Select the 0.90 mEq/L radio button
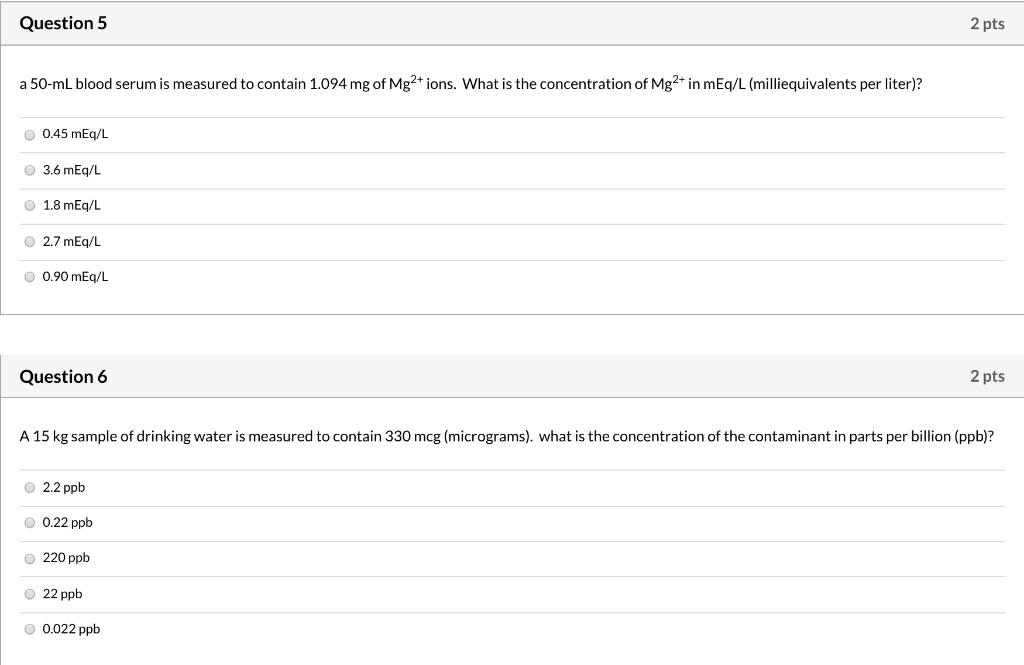The image size is (1024, 665). tap(29, 277)
